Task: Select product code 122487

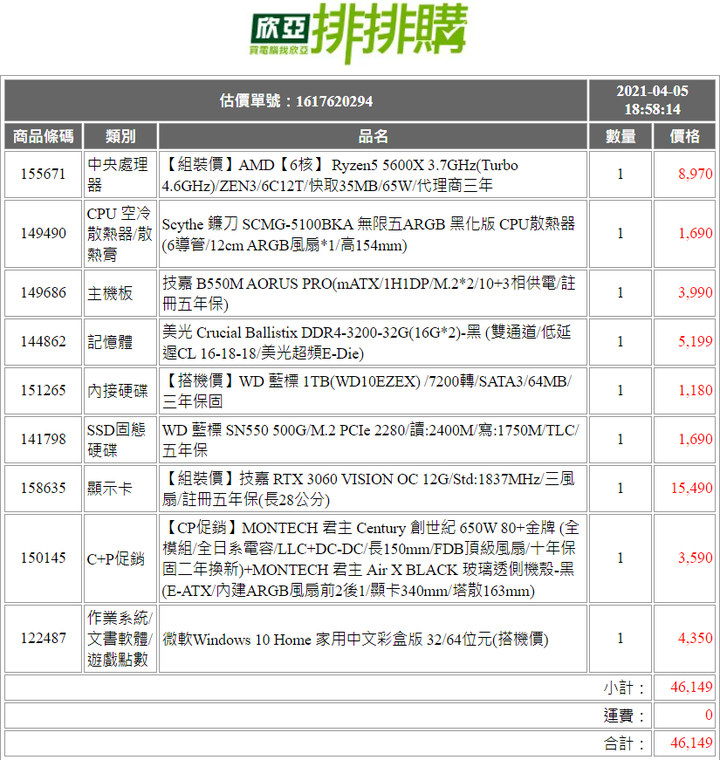Action: click(x=43, y=638)
